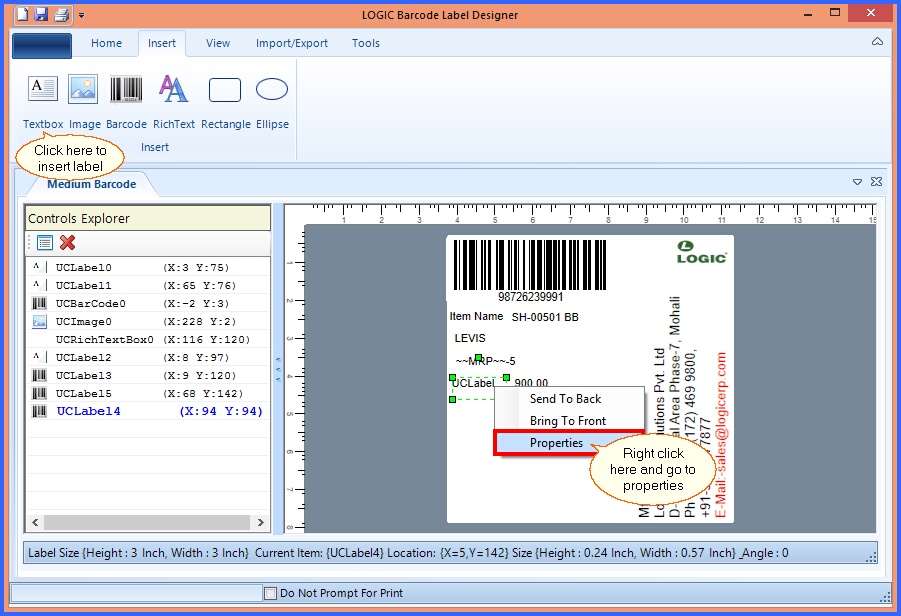Click the Controls Explorer horizontal scrollbar track

147,522
